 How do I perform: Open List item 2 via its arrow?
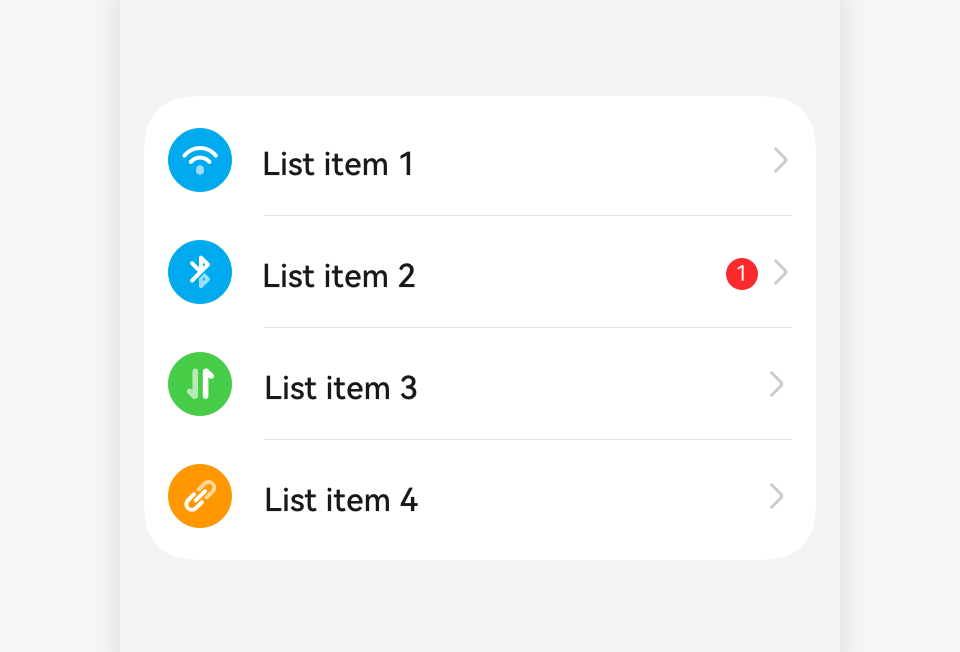pos(780,272)
